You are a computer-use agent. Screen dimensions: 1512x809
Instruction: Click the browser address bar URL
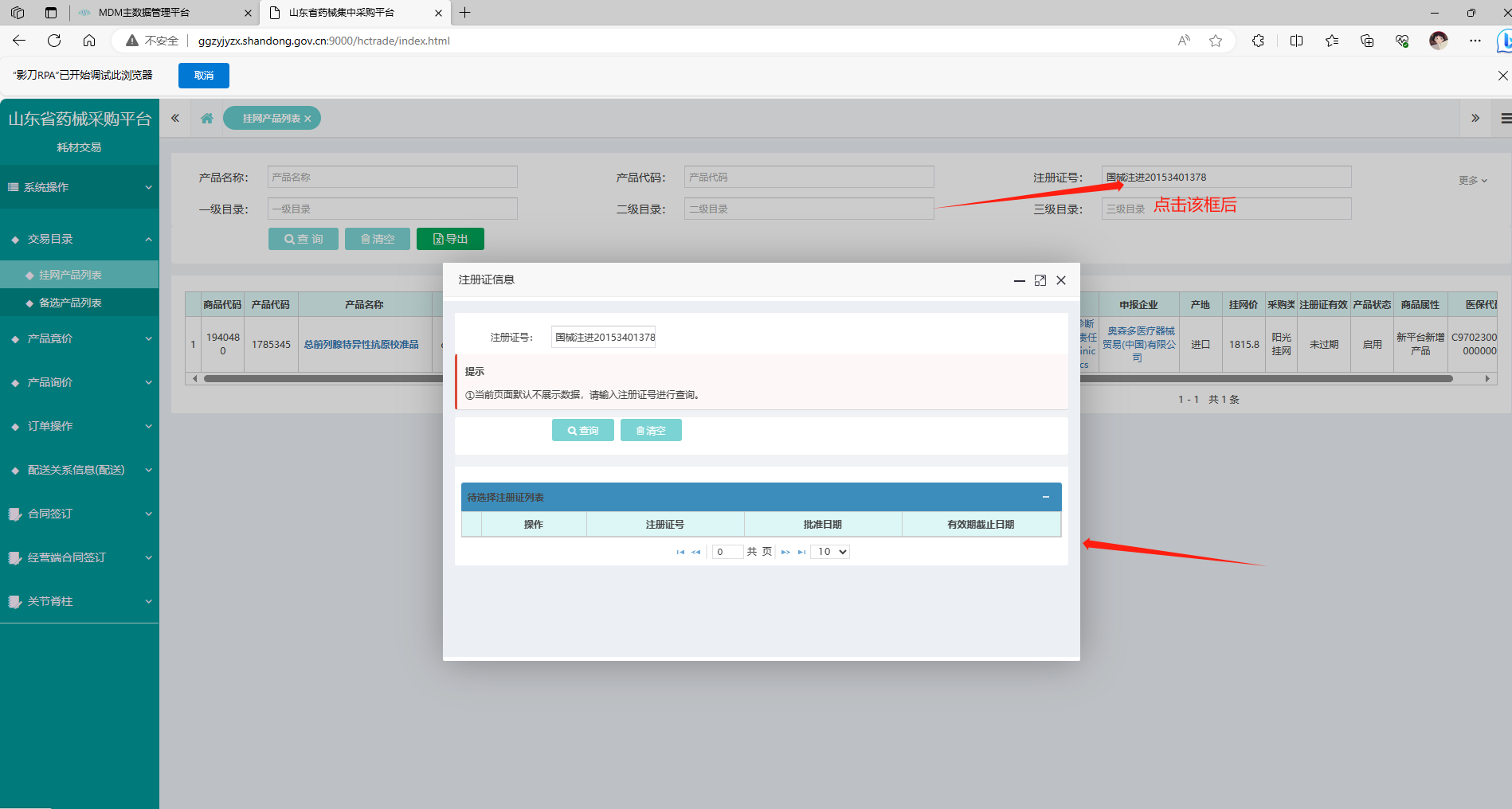323,41
